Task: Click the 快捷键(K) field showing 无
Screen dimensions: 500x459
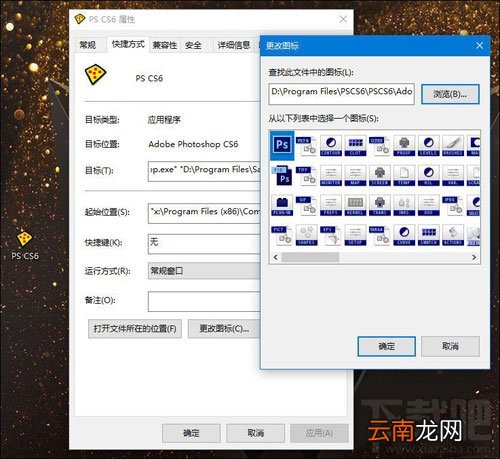Action: [x=204, y=244]
